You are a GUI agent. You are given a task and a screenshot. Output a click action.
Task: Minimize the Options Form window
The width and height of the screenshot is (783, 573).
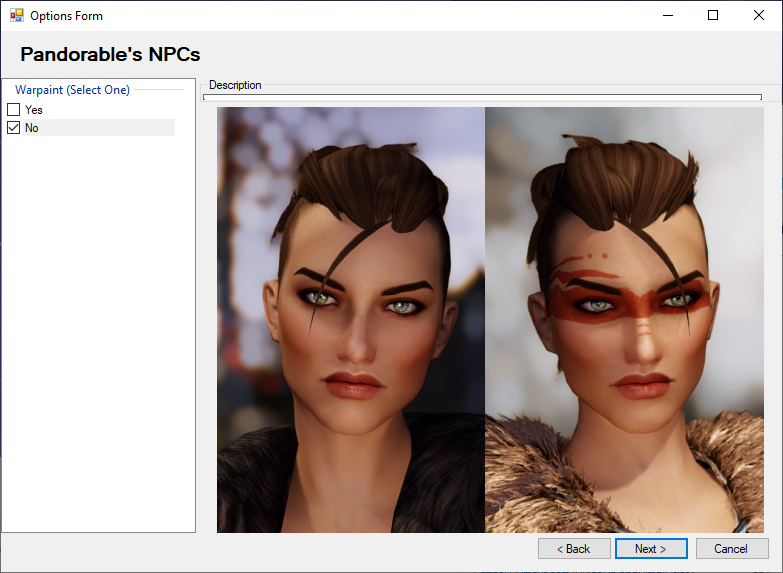tap(668, 15)
